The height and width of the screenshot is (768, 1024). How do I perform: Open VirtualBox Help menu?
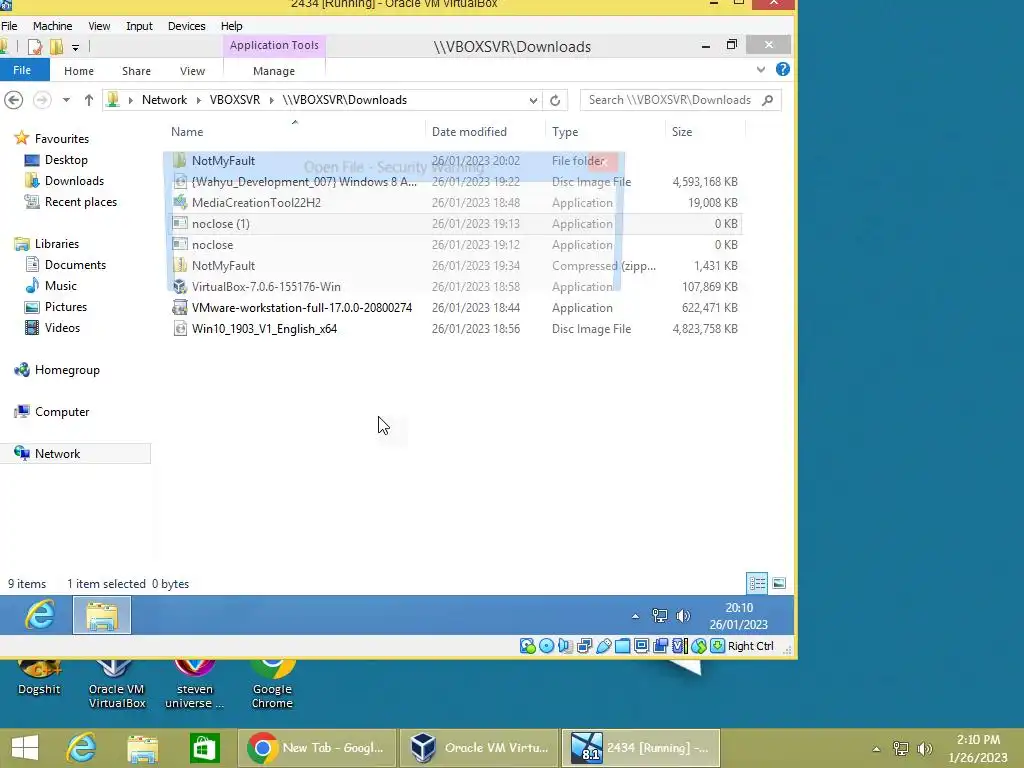pyautogui.click(x=231, y=25)
